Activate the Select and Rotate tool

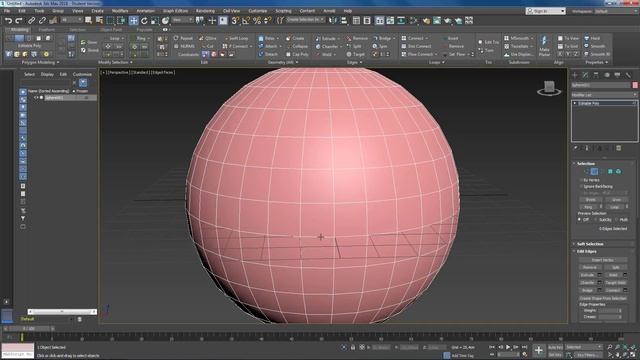[x=144, y=20]
